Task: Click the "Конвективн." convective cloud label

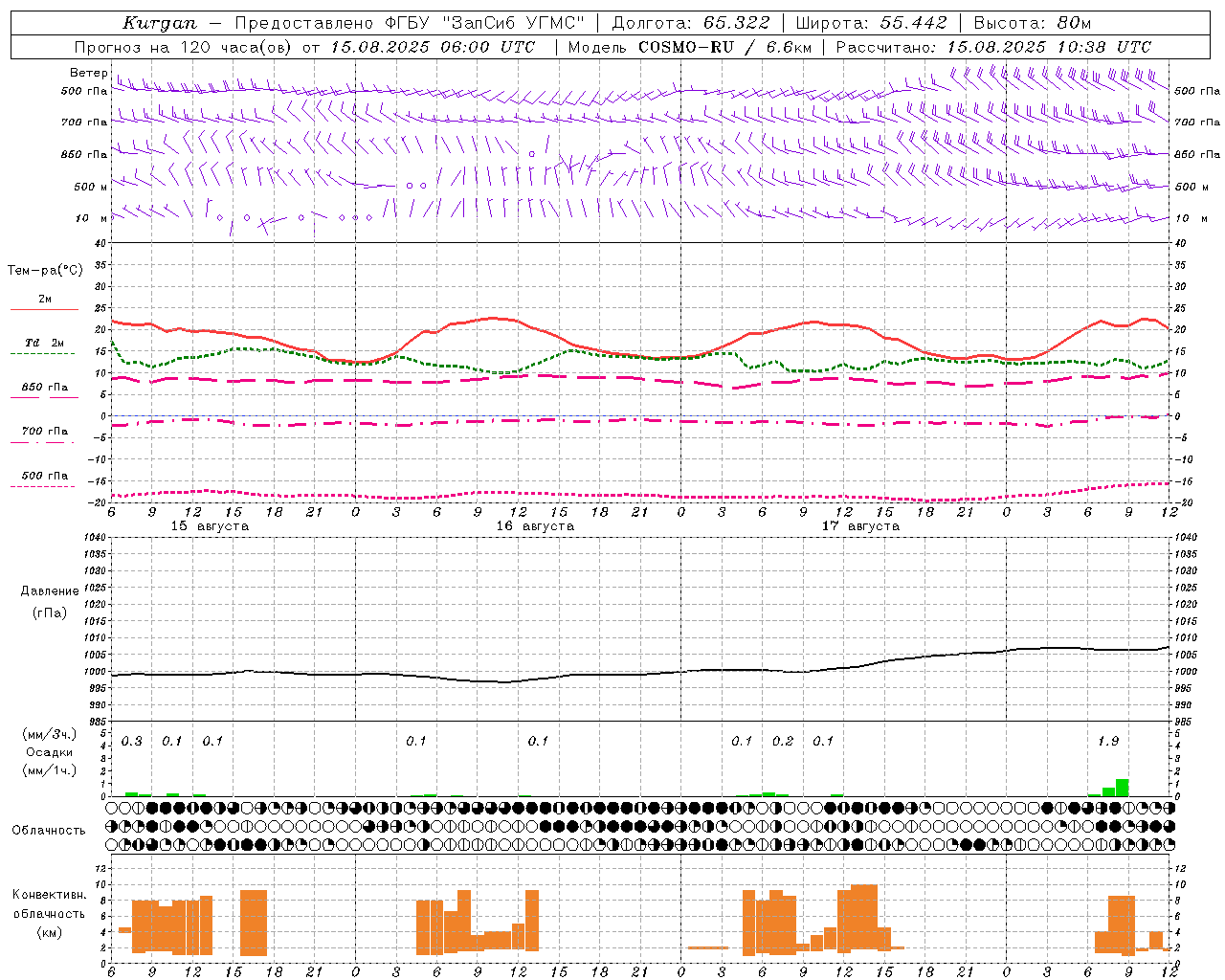Action: pyautogui.click(x=50, y=895)
